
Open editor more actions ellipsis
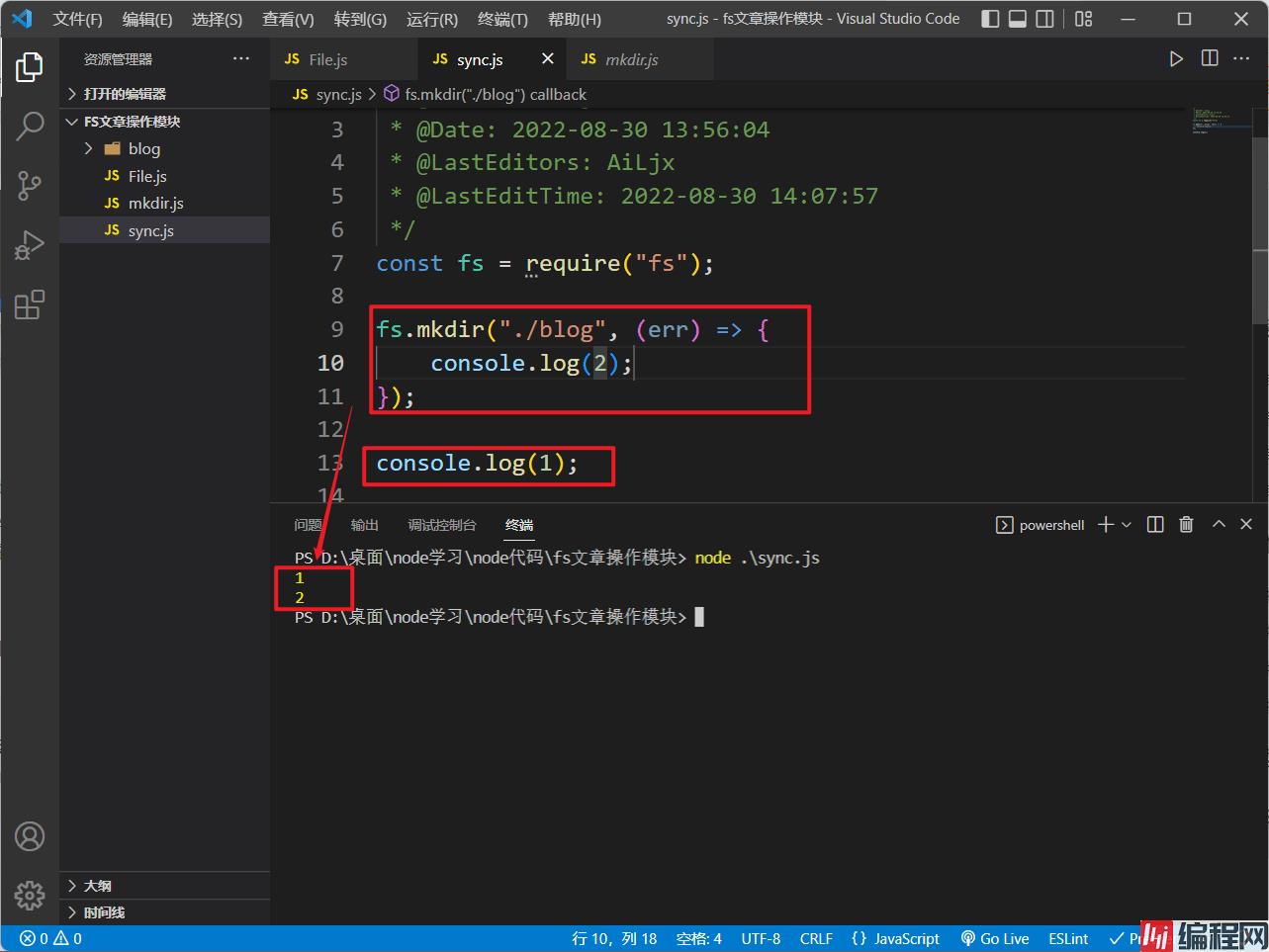point(1242,59)
